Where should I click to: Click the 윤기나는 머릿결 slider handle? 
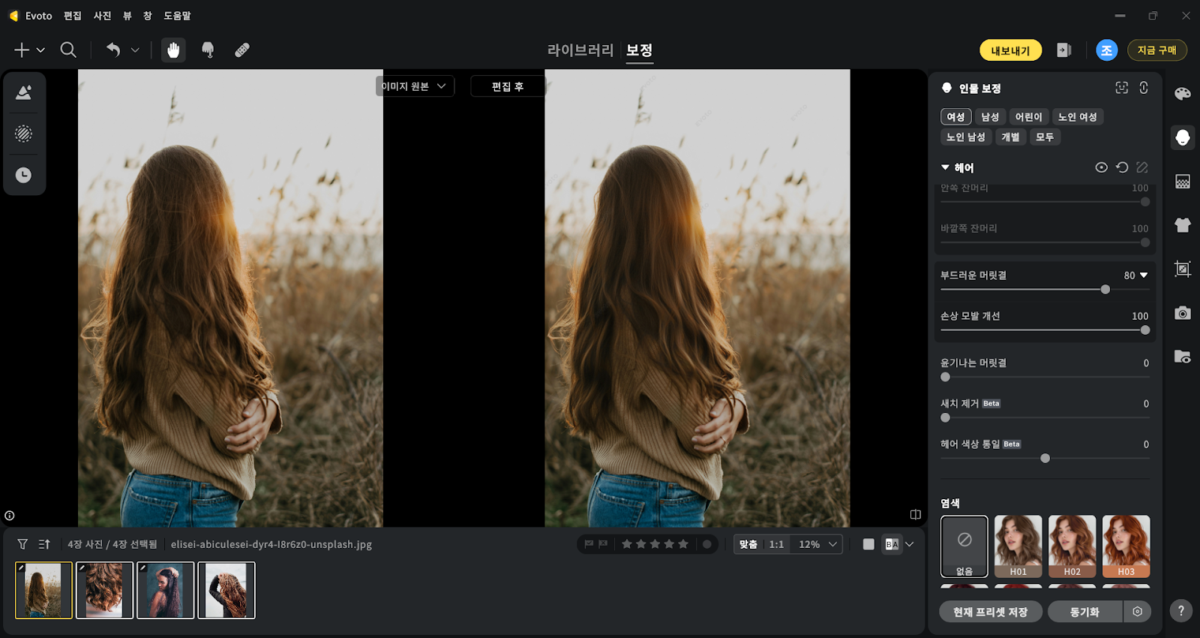click(945, 377)
